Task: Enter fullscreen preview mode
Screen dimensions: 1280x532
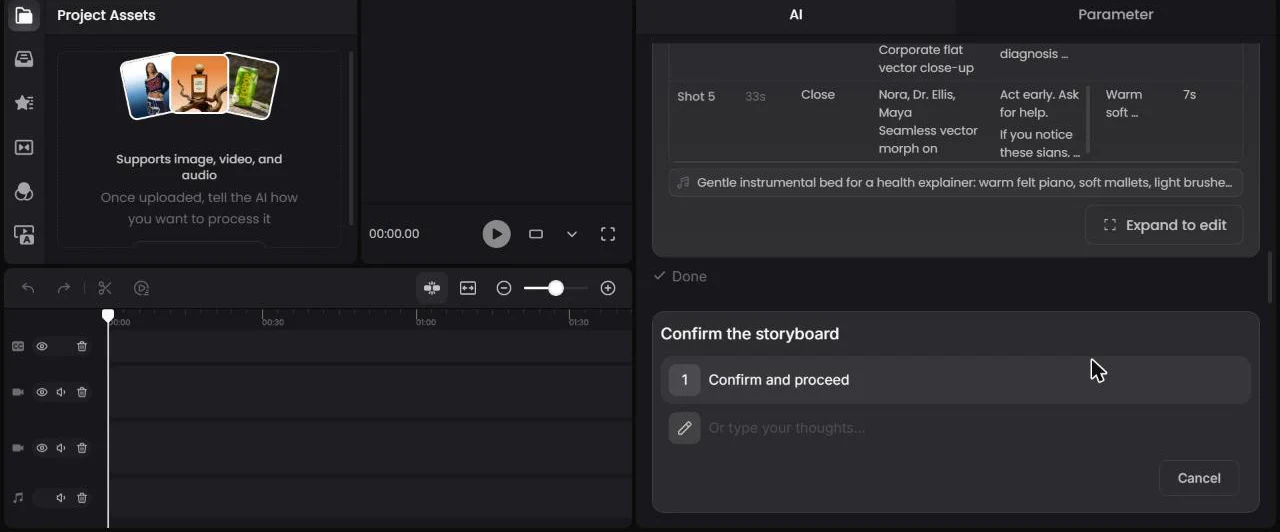Action: (608, 234)
